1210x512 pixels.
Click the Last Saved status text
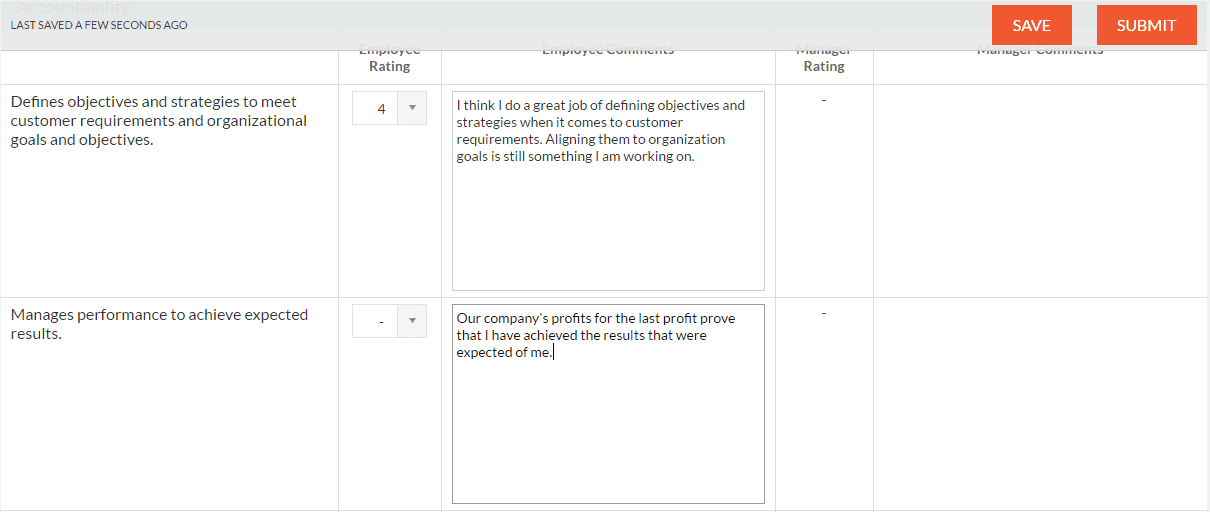point(99,25)
